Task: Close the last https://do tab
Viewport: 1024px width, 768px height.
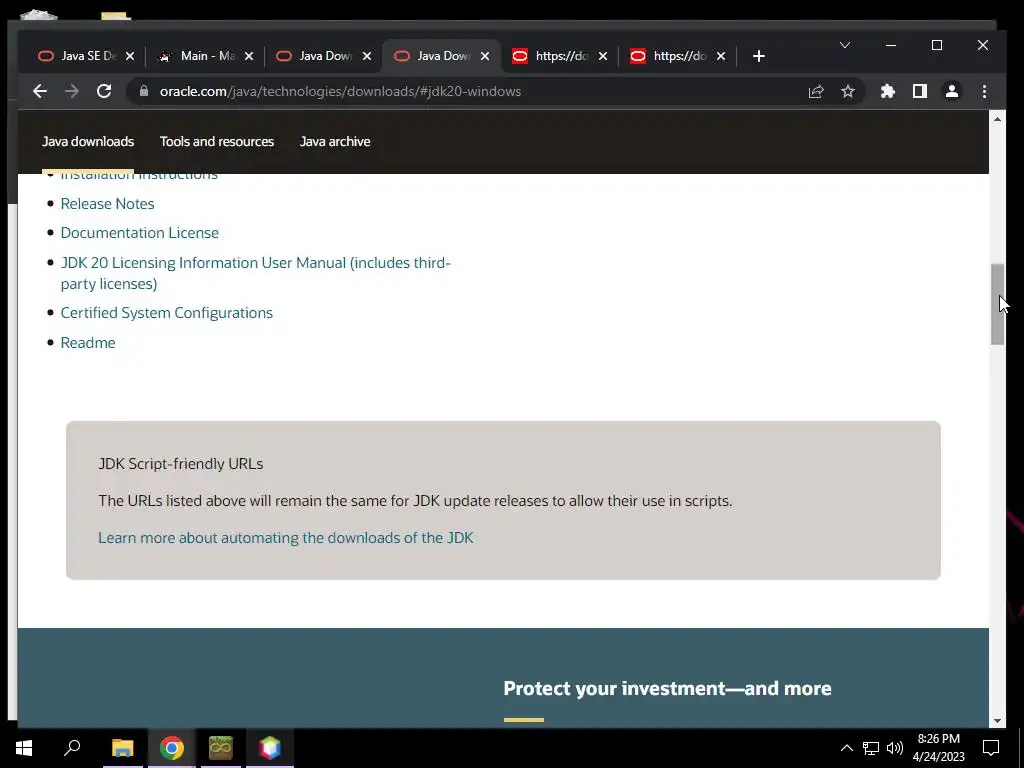Action: click(x=721, y=56)
